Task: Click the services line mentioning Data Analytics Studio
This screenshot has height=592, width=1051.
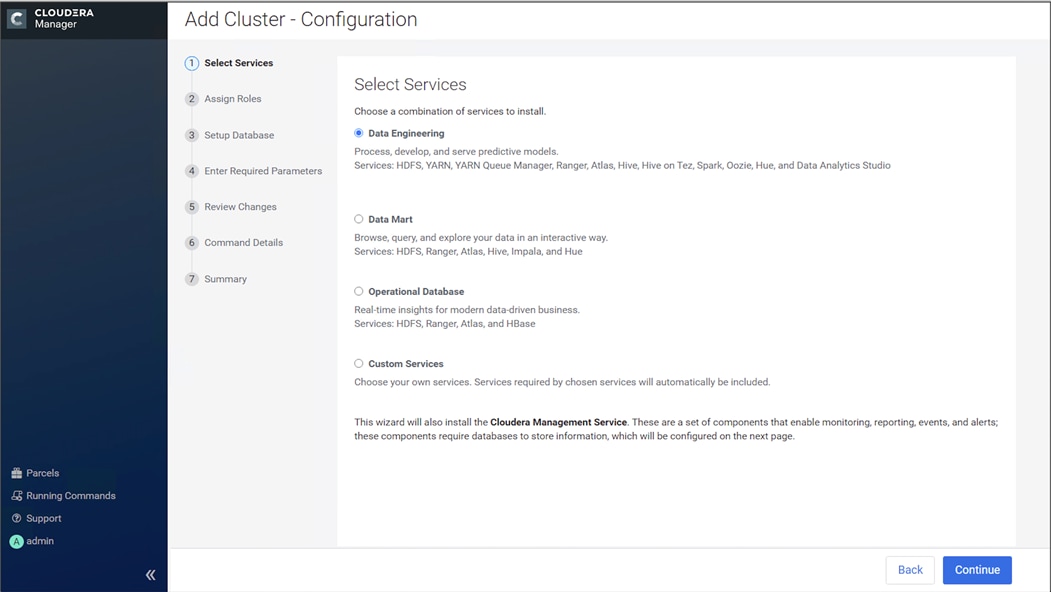Action: tap(622, 166)
